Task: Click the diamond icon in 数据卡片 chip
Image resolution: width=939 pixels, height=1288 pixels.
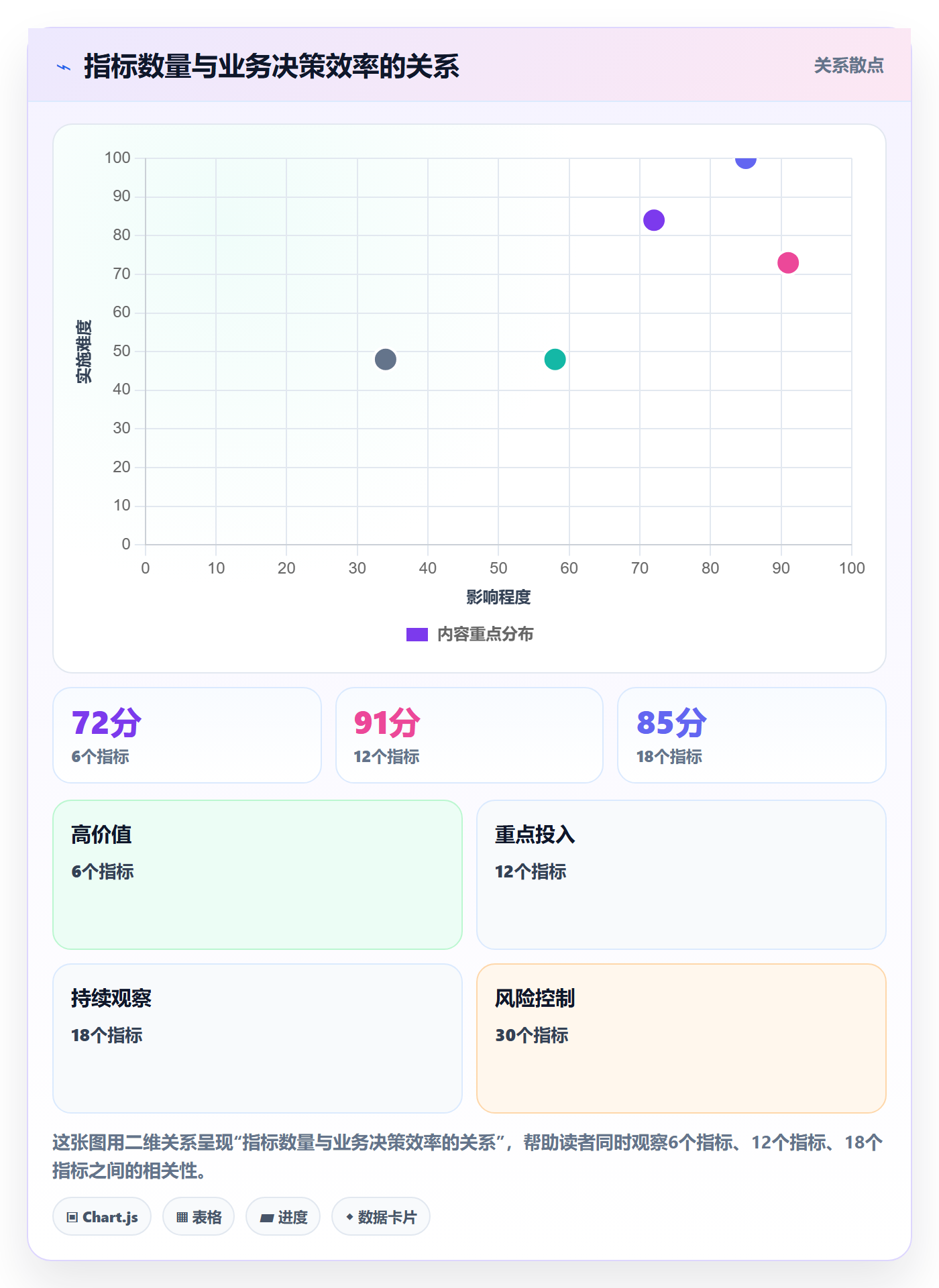Action: [349, 1217]
